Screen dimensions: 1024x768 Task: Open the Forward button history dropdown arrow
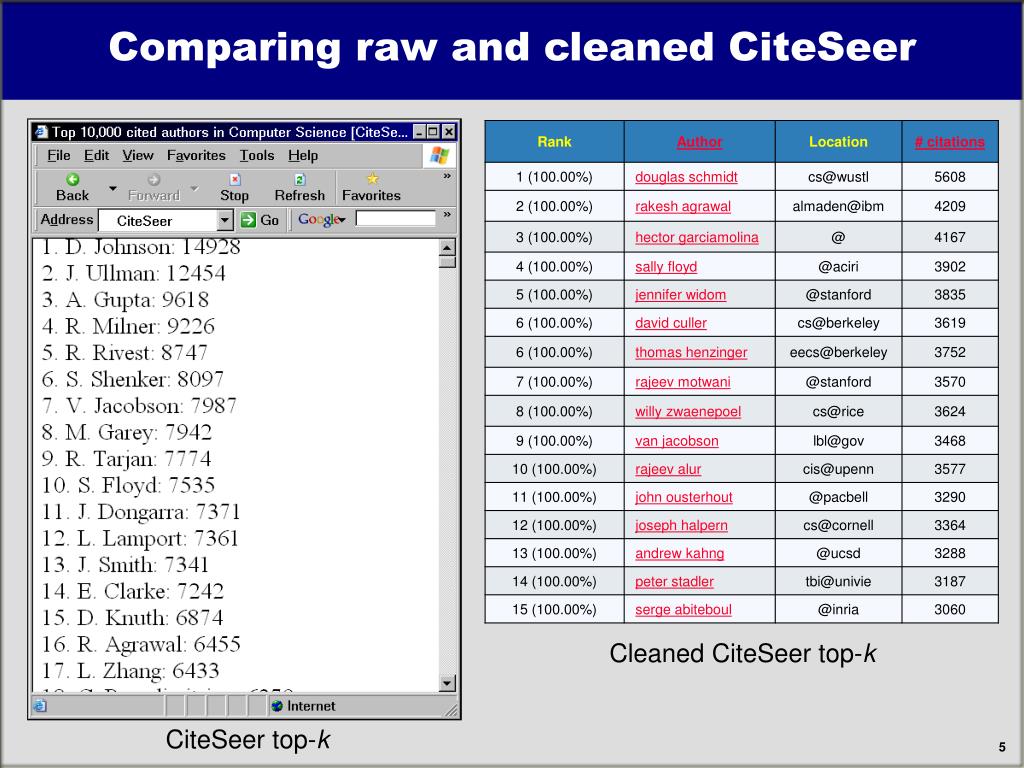coord(194,188)
